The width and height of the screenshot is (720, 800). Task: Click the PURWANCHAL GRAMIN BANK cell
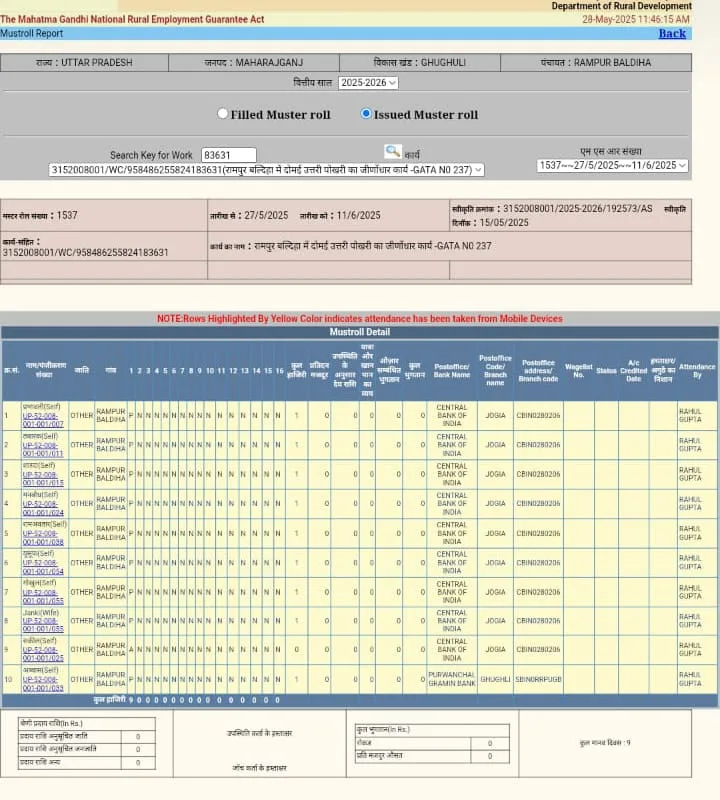pos(452,679)
